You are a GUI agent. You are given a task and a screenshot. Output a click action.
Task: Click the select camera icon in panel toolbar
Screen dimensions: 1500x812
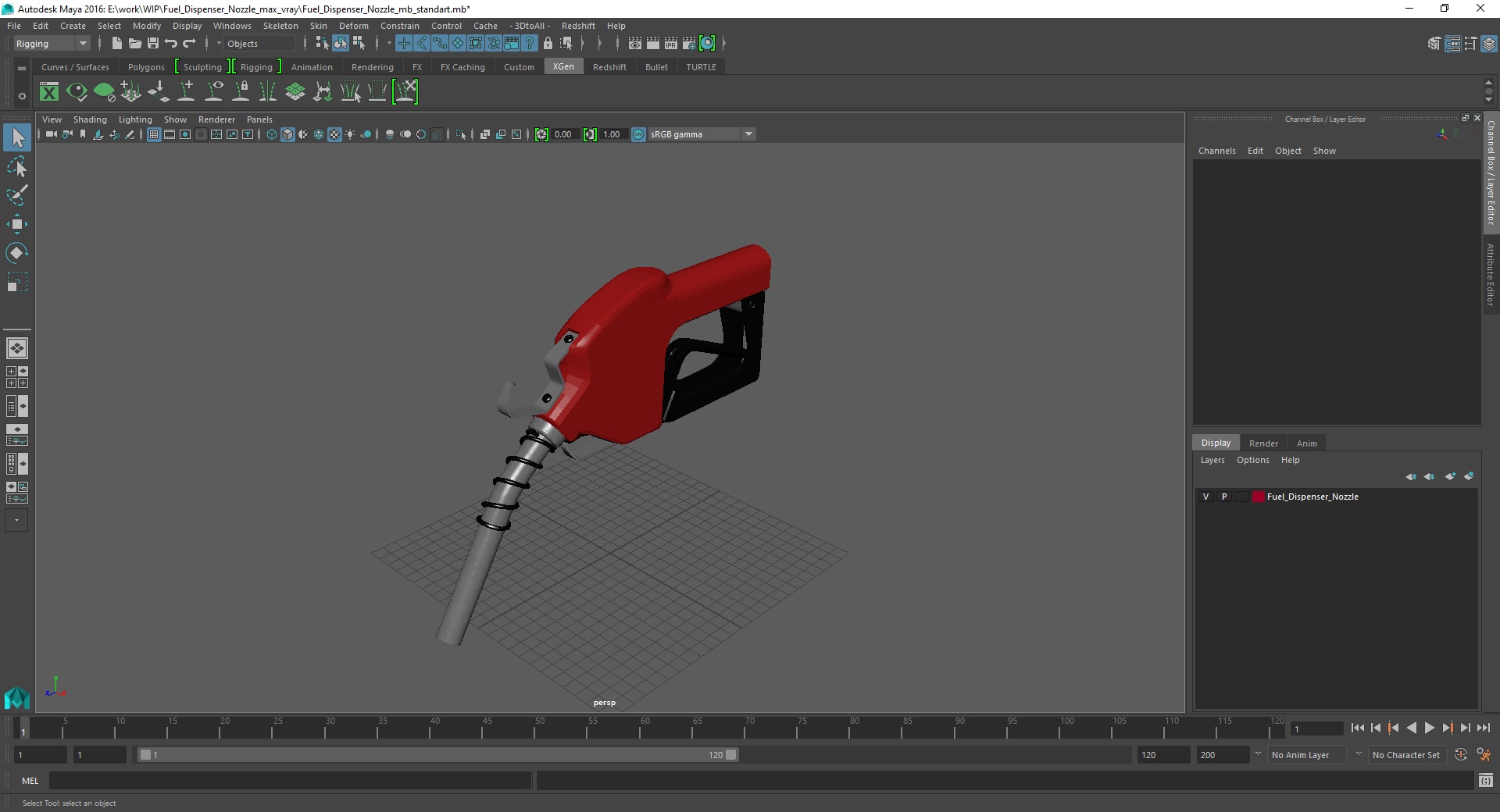51,134
